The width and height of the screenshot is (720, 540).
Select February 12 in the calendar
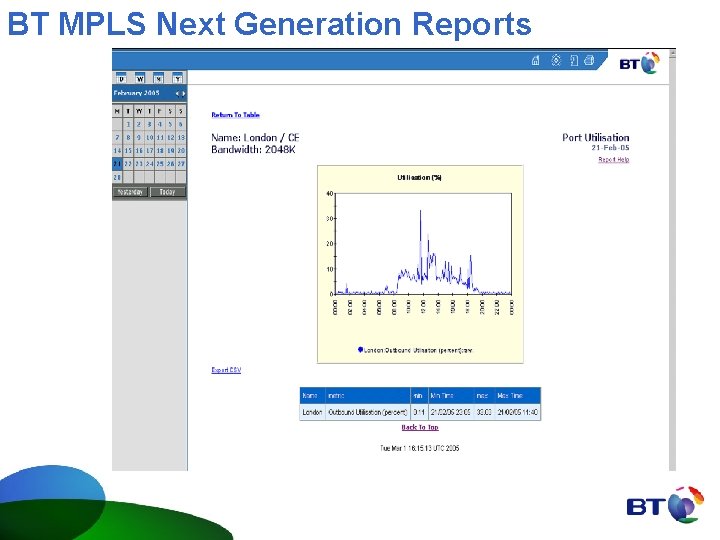[x=170, y=137]
